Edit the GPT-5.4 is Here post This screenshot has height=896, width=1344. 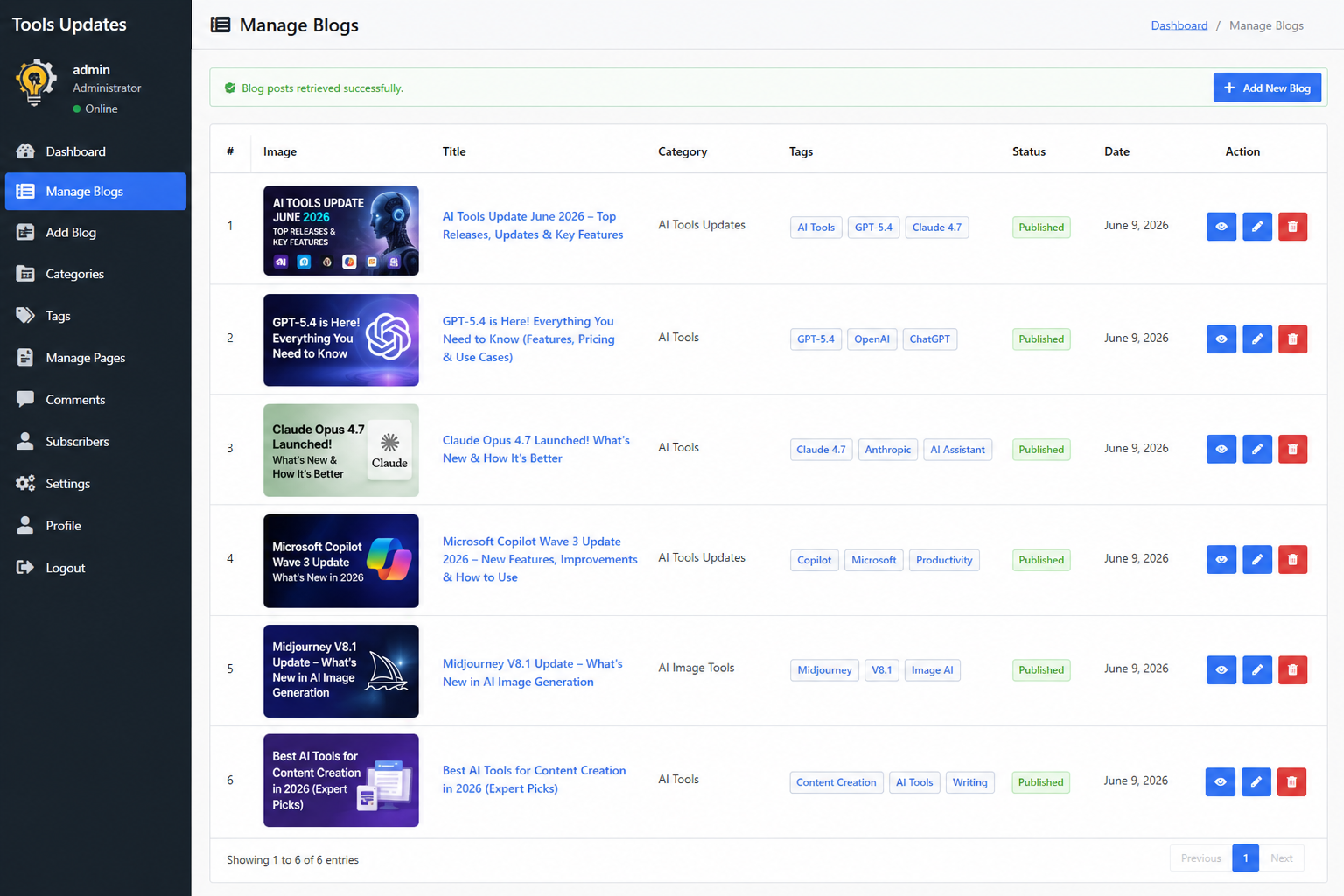1257,339
